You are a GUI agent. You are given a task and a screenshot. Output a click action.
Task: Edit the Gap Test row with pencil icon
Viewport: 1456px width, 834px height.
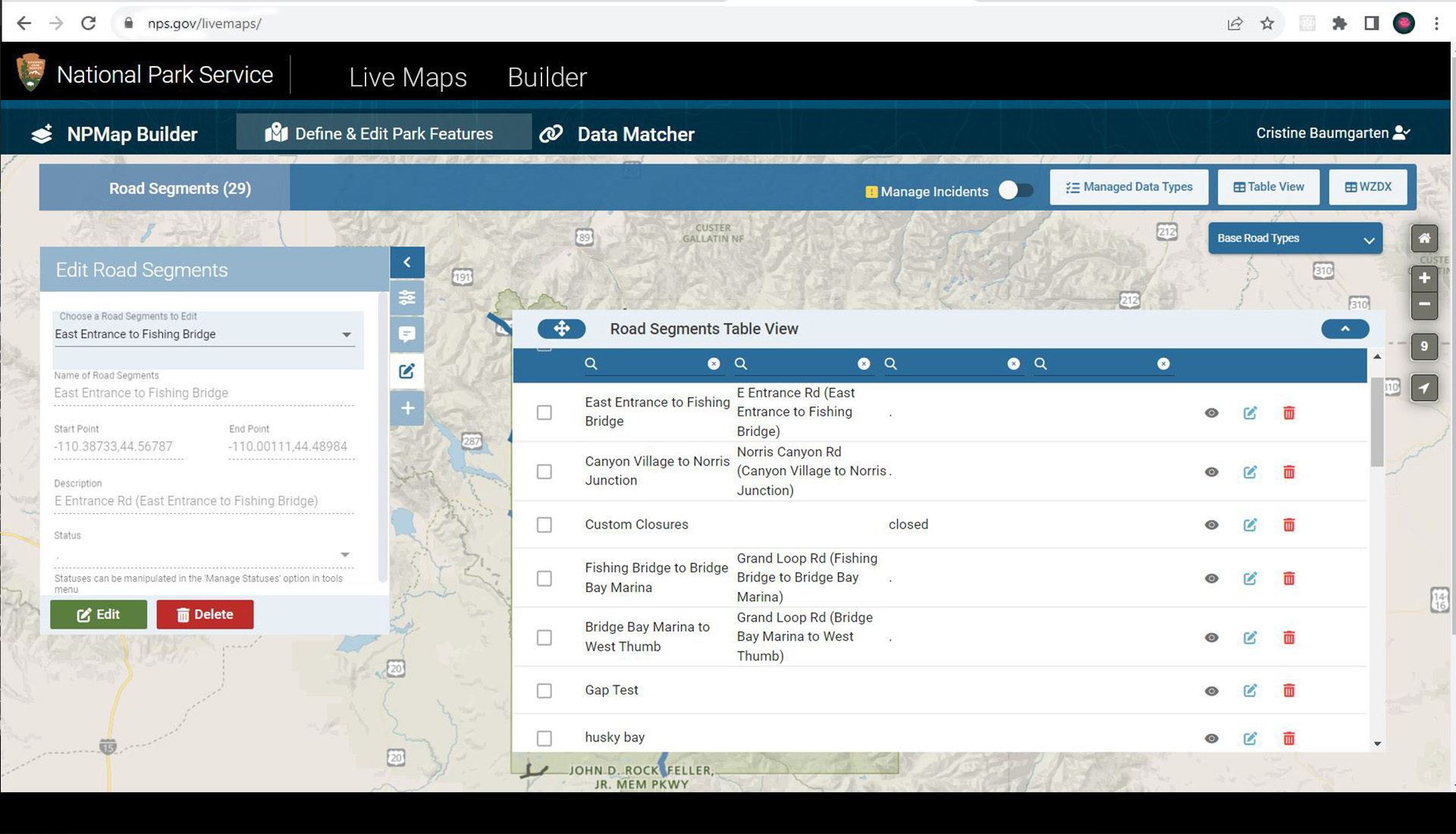pos(1250,691)
